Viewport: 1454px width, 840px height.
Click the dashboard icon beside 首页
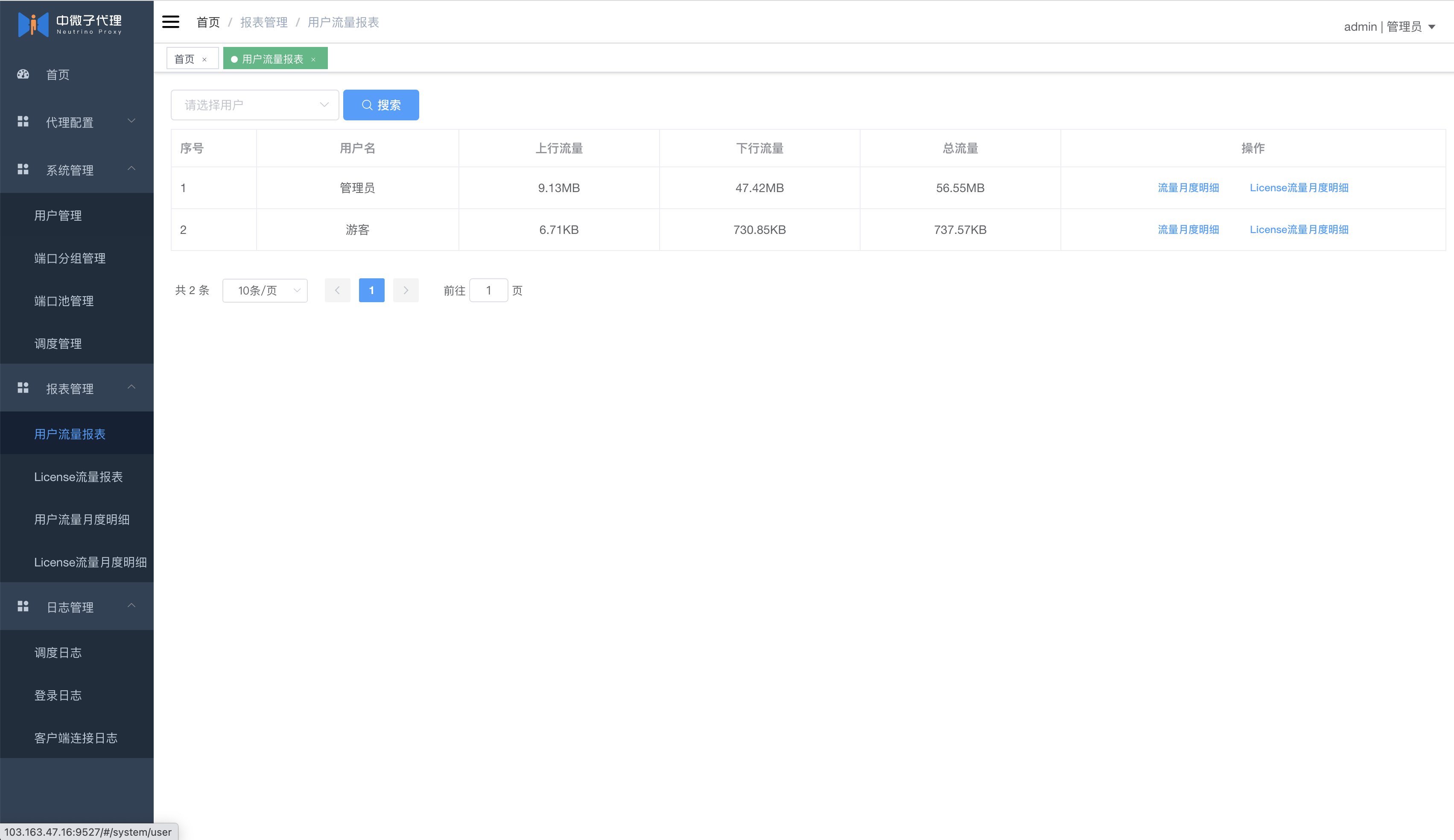pos(23,74)
